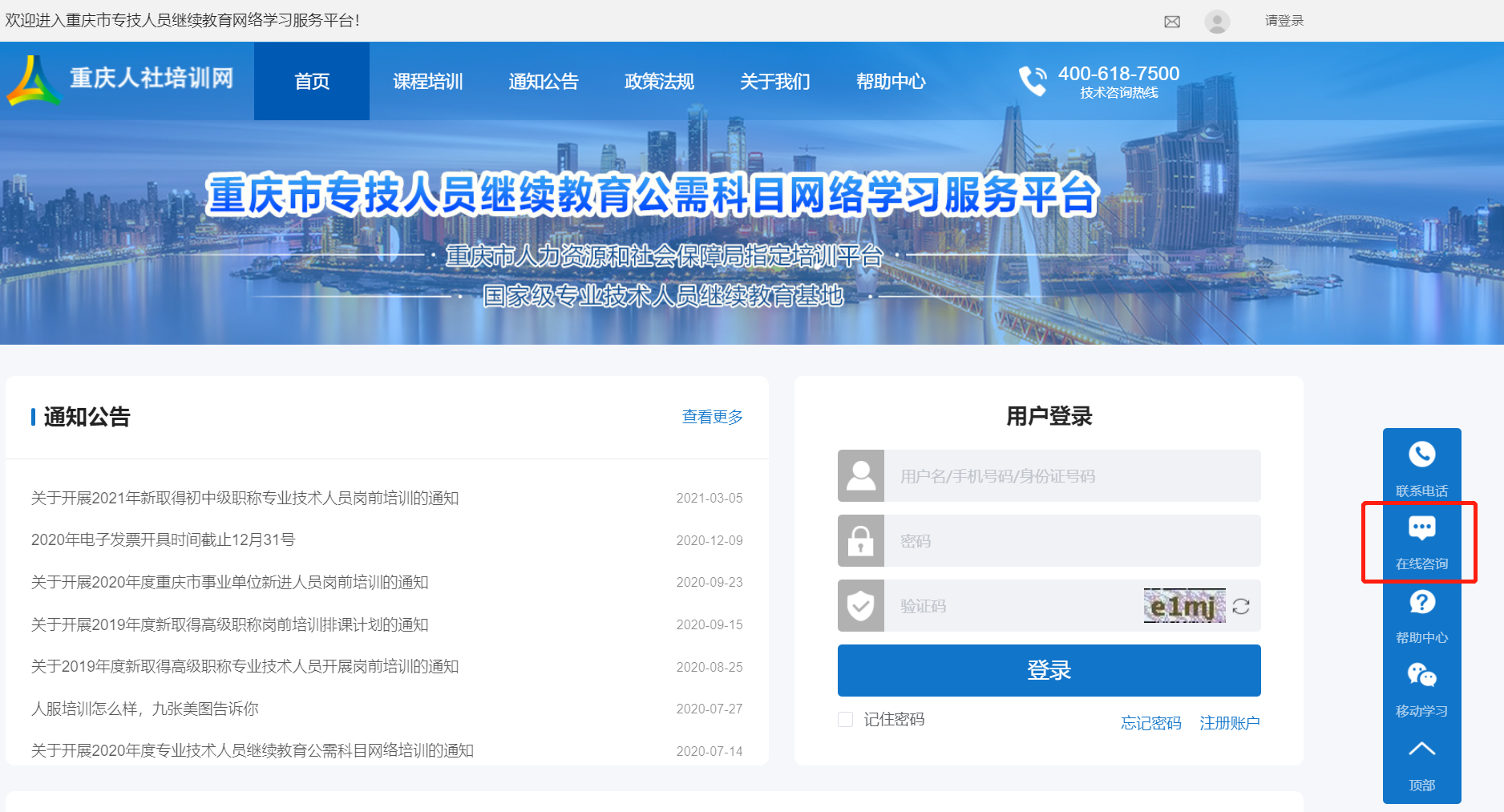1504x812 pixels.
Task: Open notice 2020年度专业技术人员继续教育公需科目网络培训
Action: tap(253, 750)
